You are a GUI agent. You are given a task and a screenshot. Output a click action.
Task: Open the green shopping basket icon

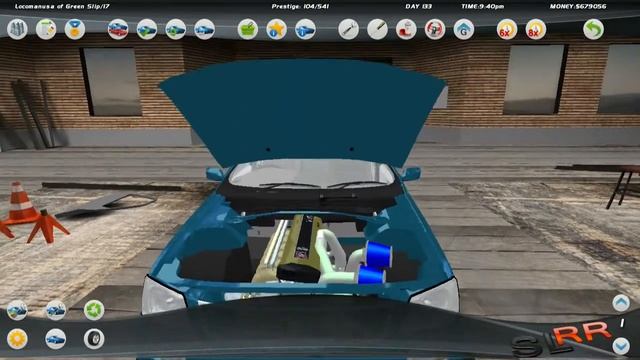click(x=248, y=29)
